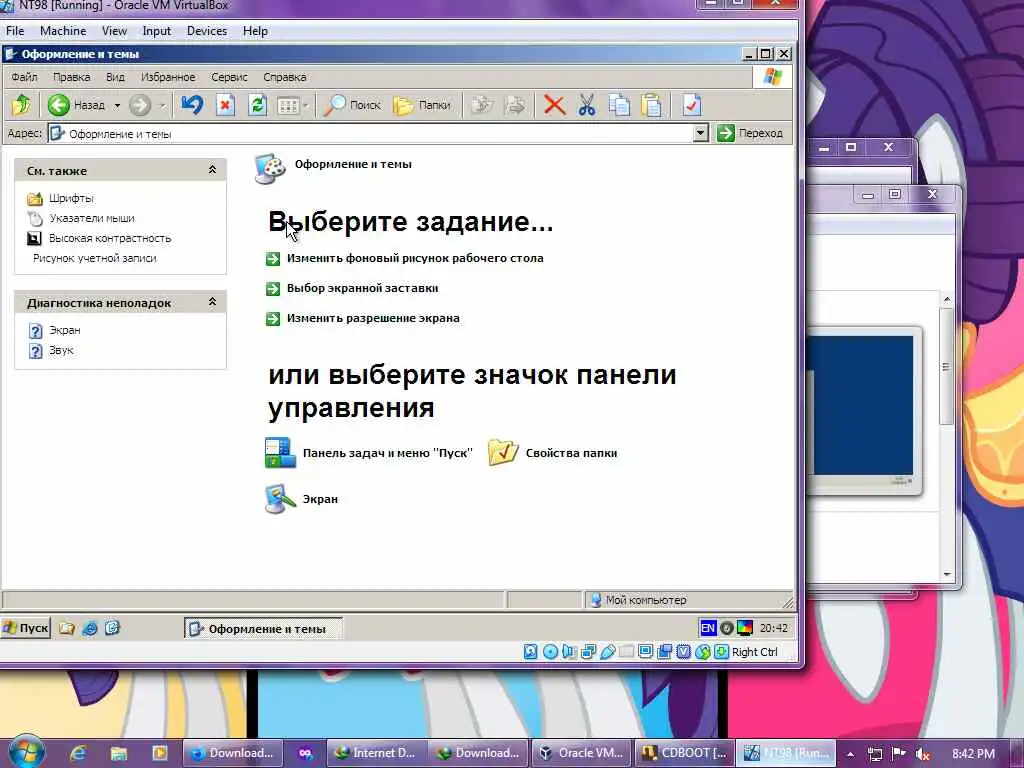Click the guest Пуск start button
The height and width of the screenshot is (768, 1024).
pyautogui.click(x=25, y=628)
